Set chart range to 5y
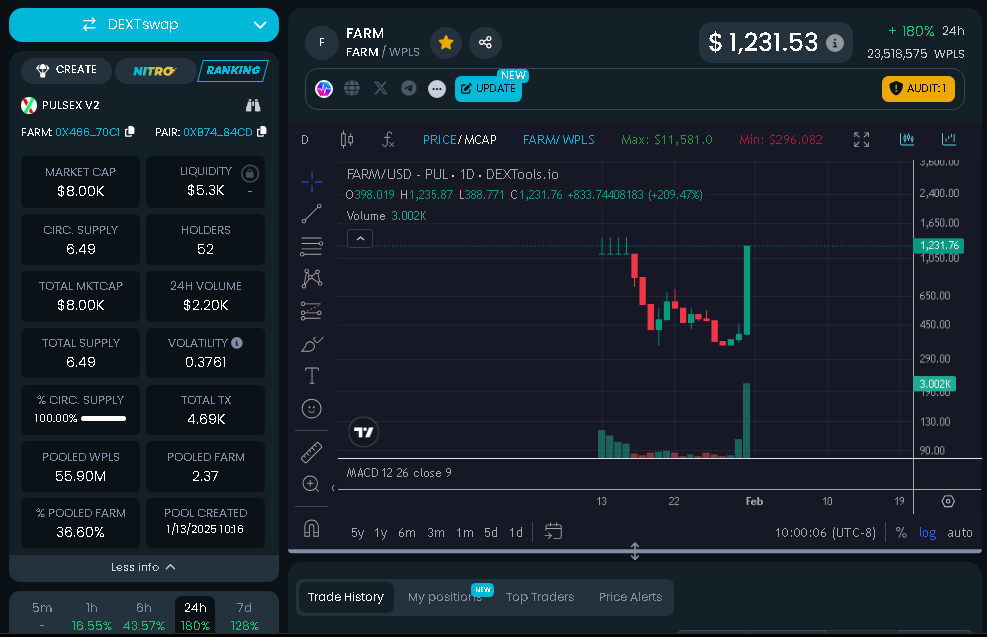The width and height of the screenshot is (987, 637). pyautogui.click(x=358, y=533)
